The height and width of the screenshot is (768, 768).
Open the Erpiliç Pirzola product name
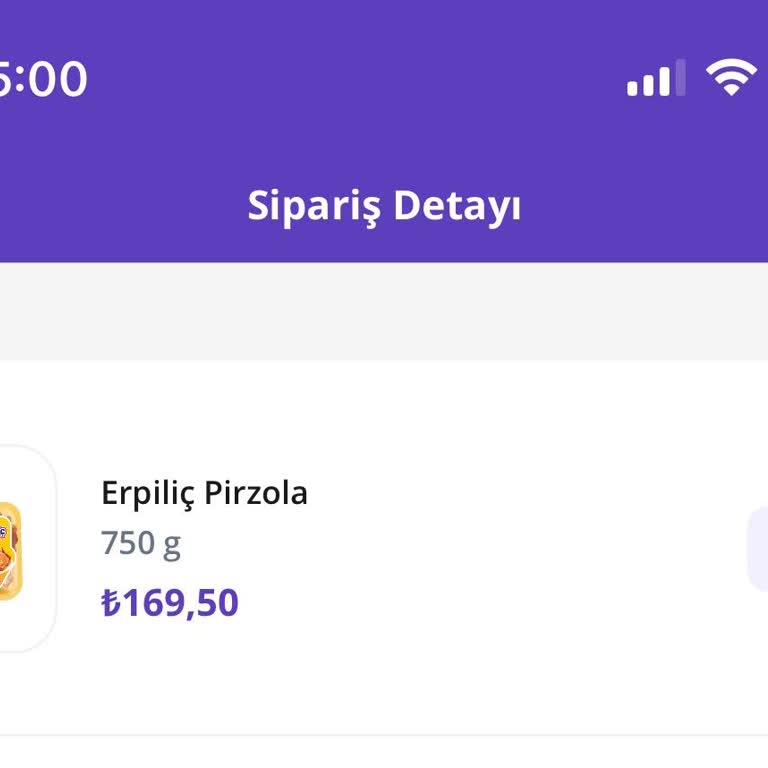pos(204,493)
